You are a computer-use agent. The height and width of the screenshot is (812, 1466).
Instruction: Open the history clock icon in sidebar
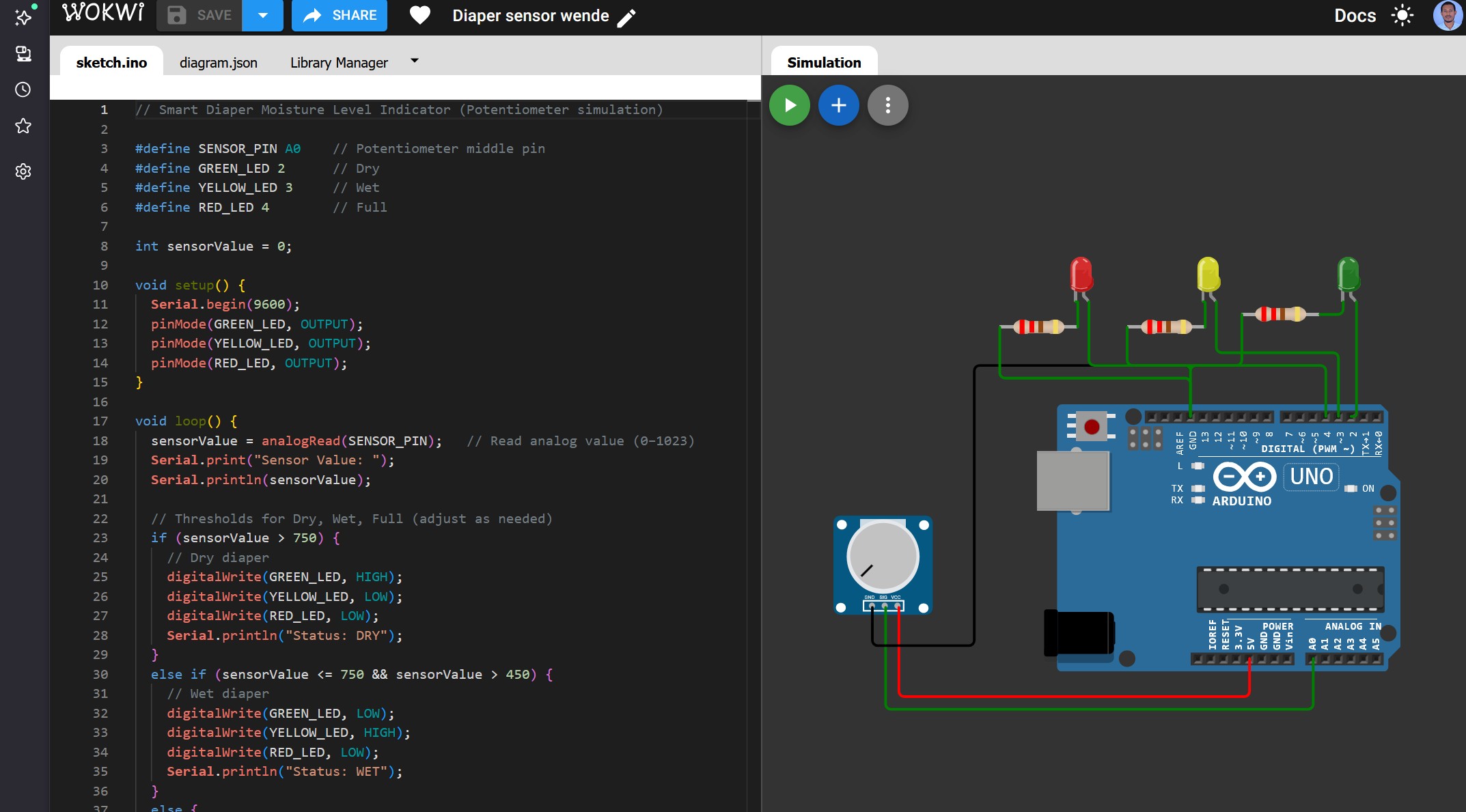click(x=23, y=89)
